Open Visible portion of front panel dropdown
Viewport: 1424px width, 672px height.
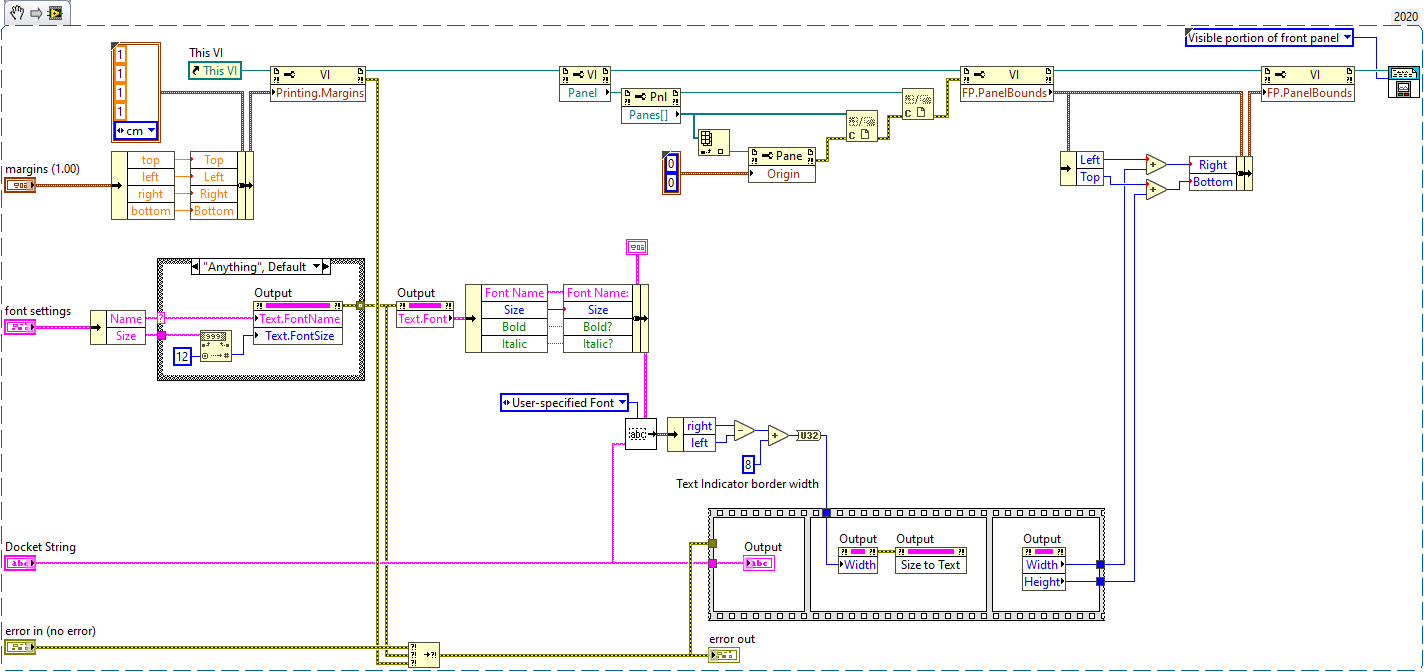pyautogui.click(x=1269, y=38)
